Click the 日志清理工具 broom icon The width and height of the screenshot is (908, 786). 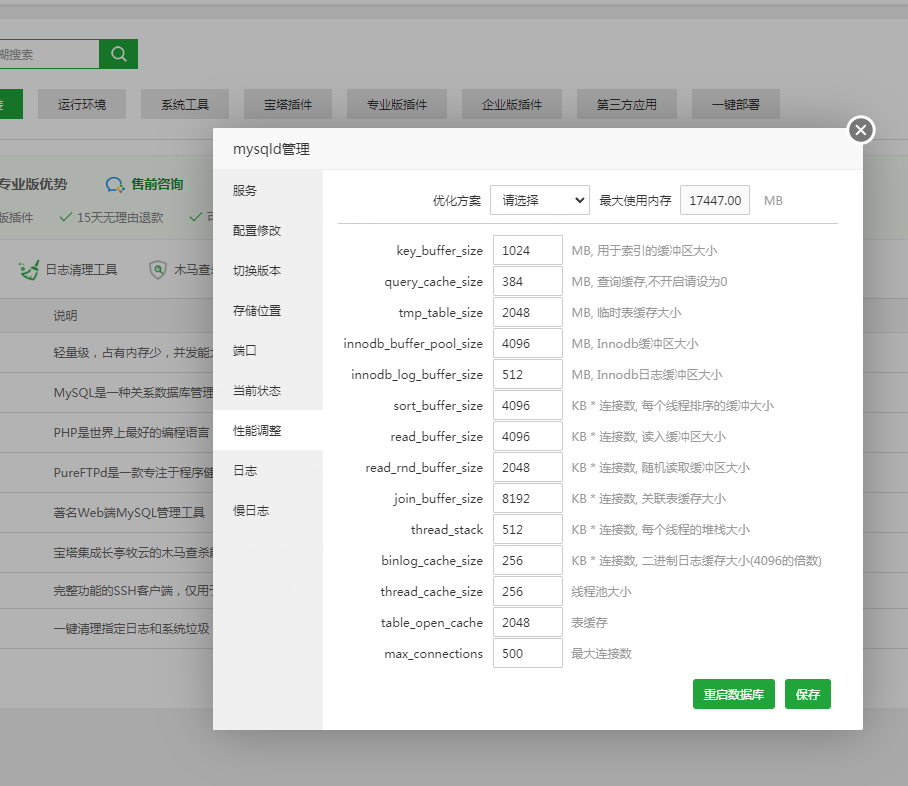(27, 270)
